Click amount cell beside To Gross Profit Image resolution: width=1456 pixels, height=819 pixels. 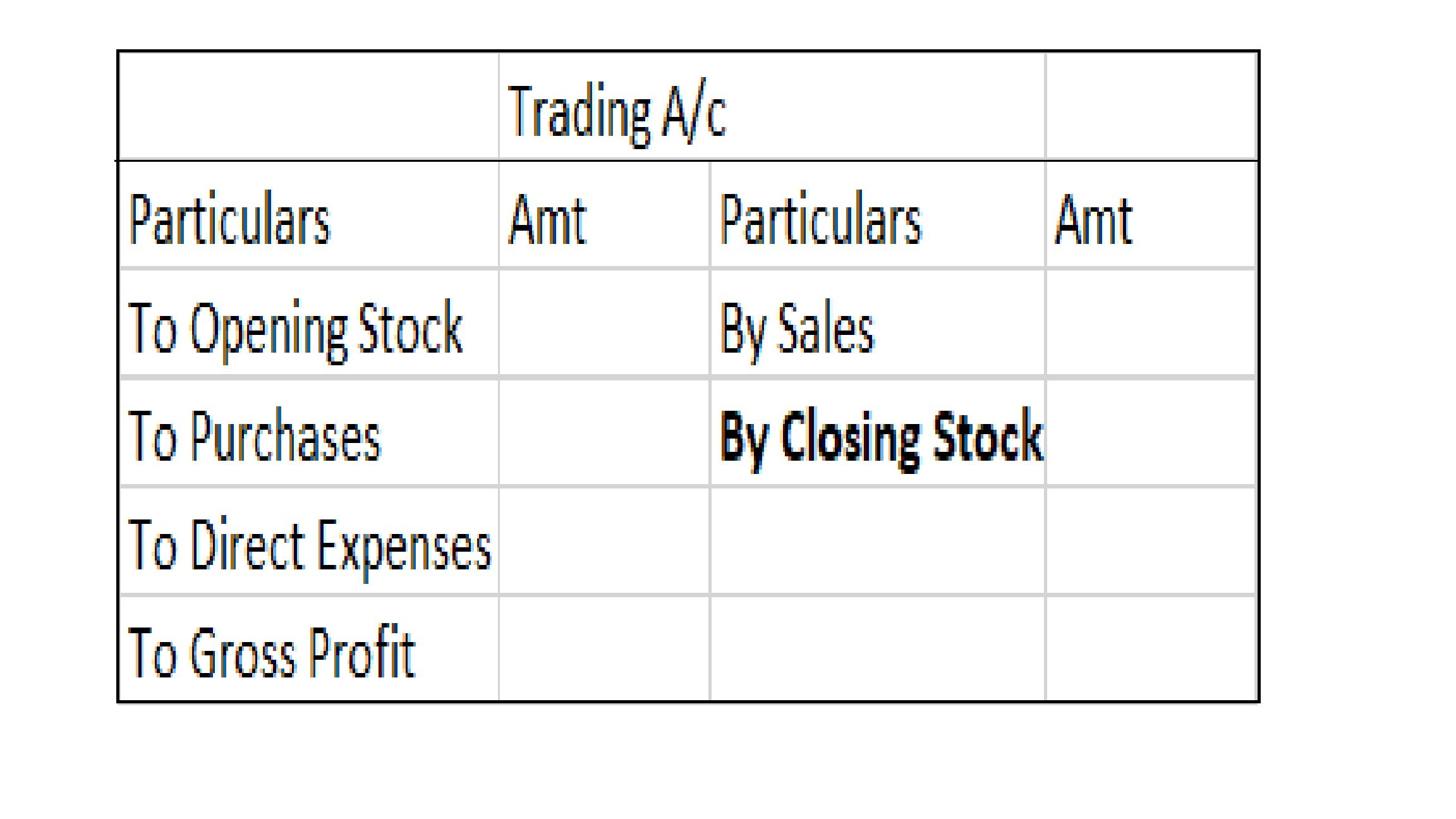[x=604, y=650]
